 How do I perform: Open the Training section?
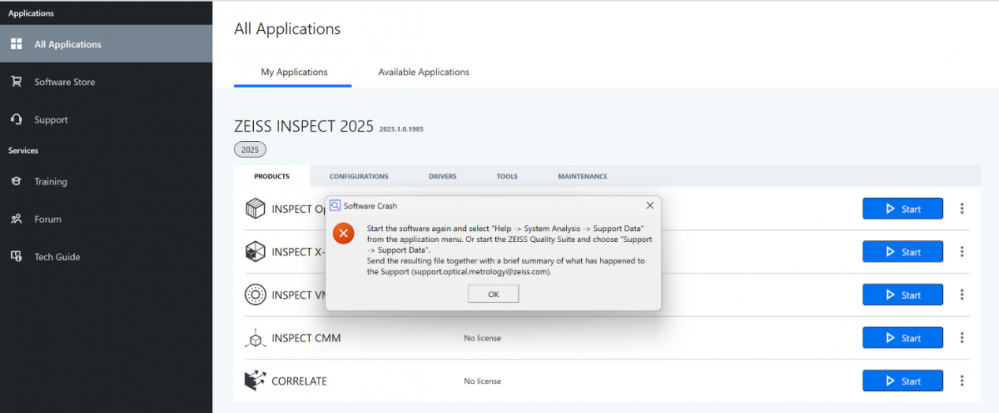click(50, 182)
